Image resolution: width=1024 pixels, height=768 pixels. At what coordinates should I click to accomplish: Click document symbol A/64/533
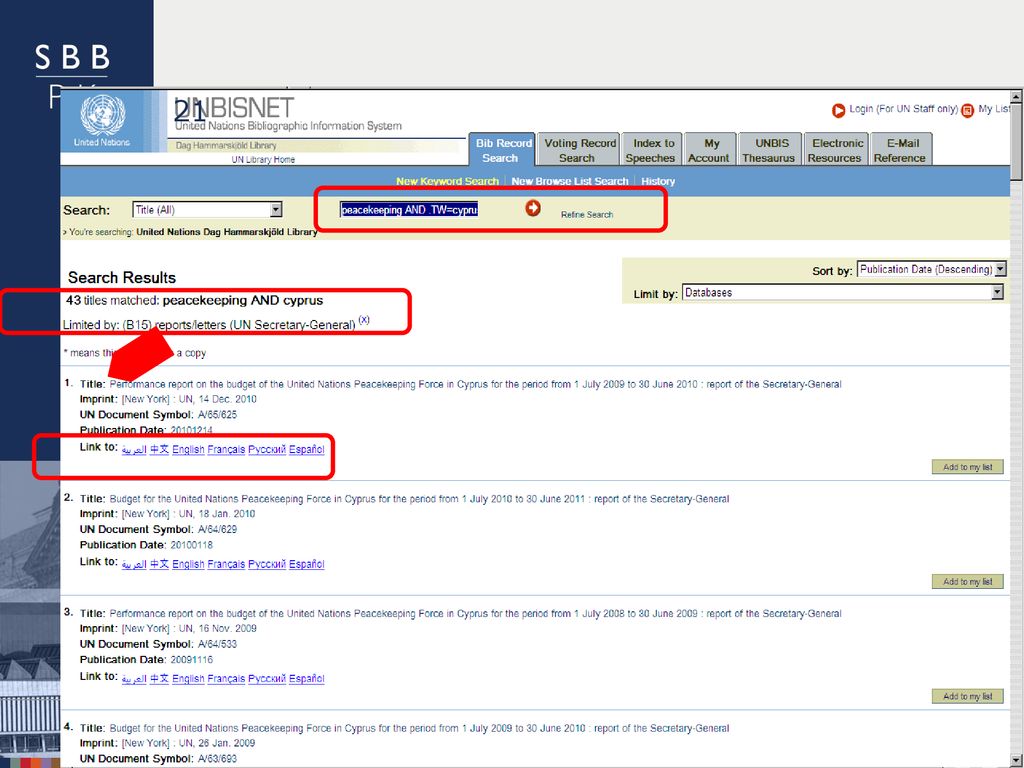217,644
